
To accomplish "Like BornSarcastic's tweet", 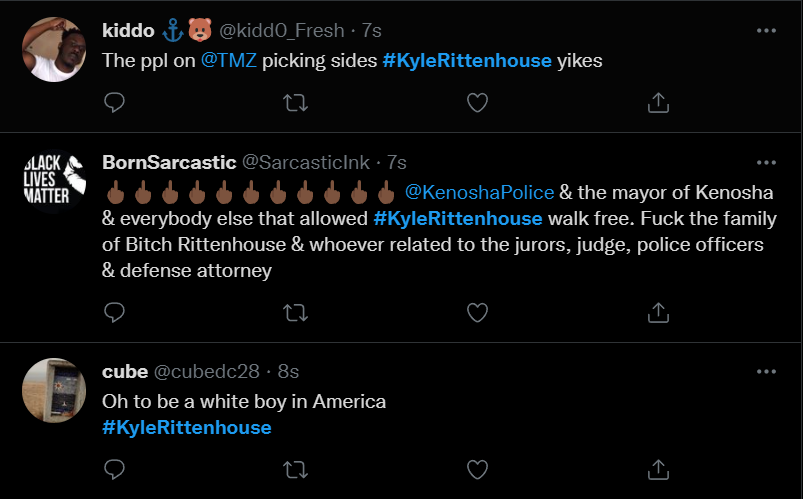I will [x=478, y=313].
